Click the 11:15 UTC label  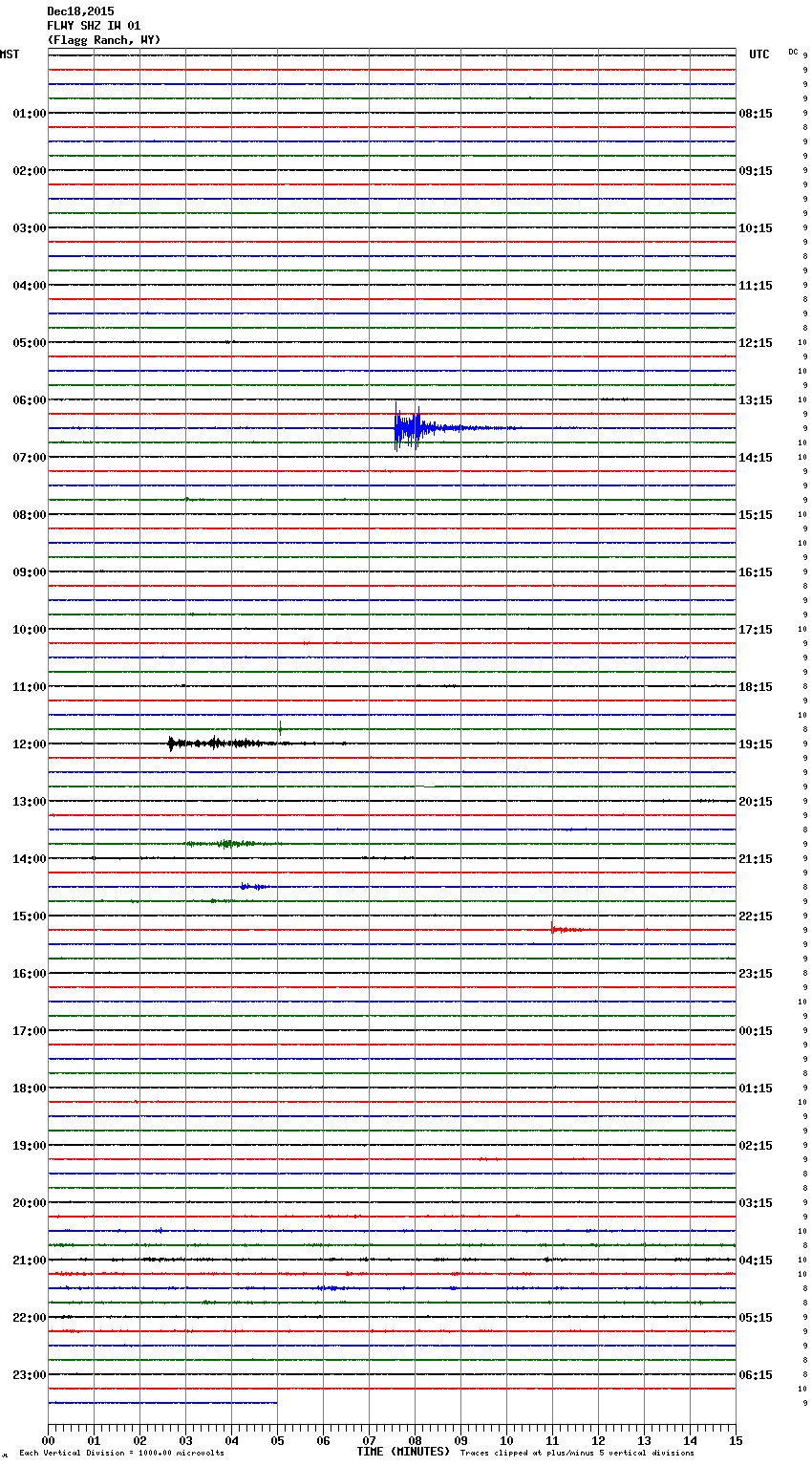756,286
